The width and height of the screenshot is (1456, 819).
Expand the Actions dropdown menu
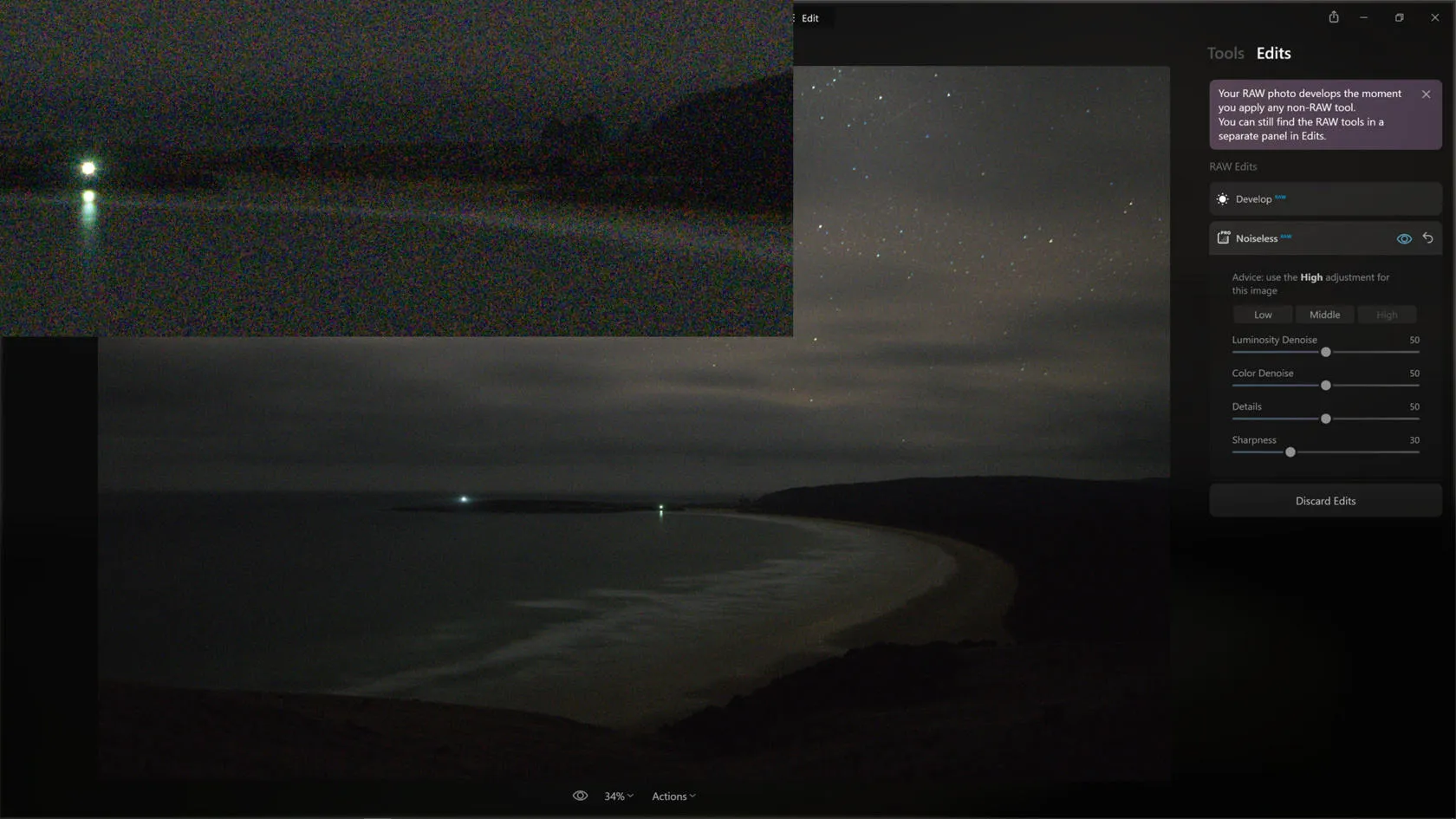tap(673, 796)
